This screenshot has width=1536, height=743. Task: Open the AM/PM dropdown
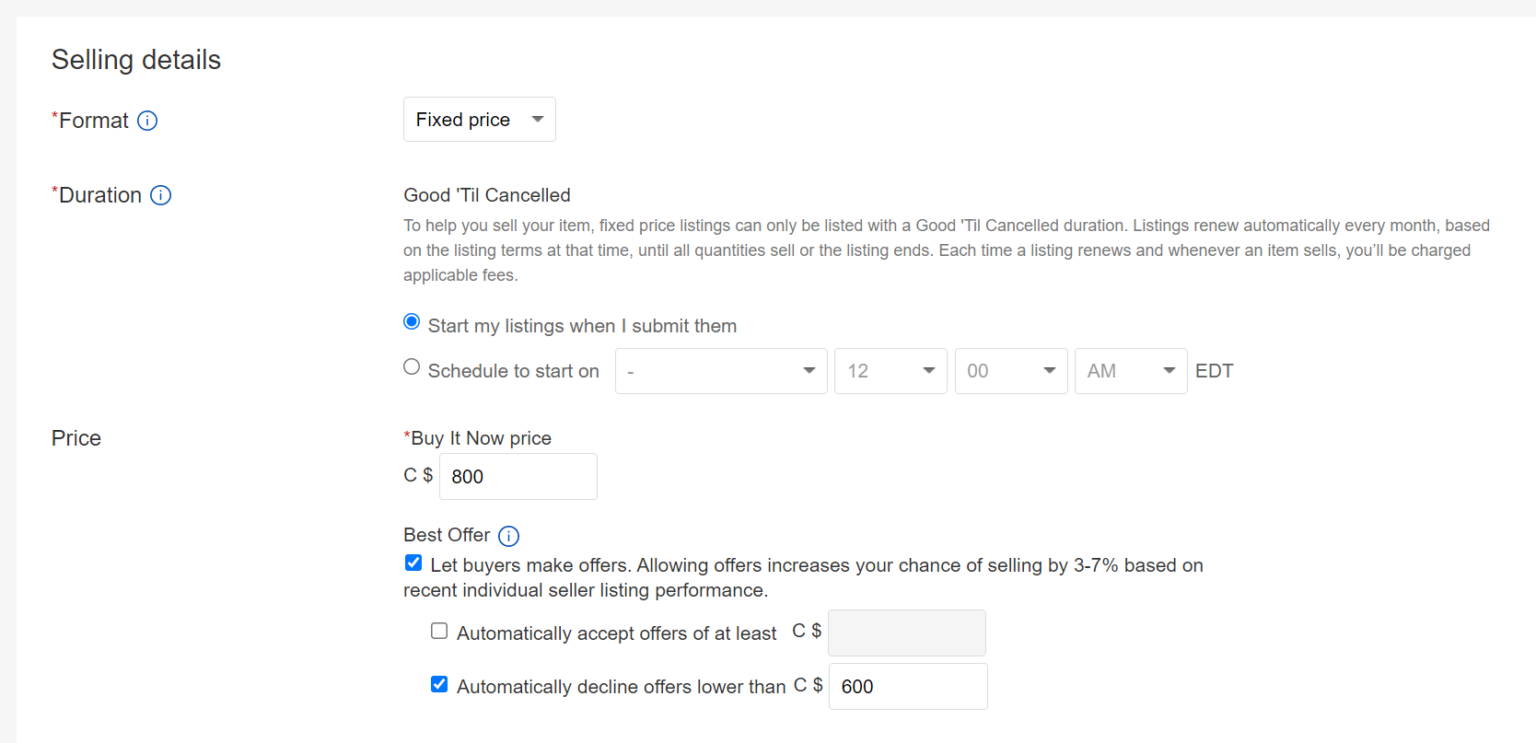point(1130,371)
